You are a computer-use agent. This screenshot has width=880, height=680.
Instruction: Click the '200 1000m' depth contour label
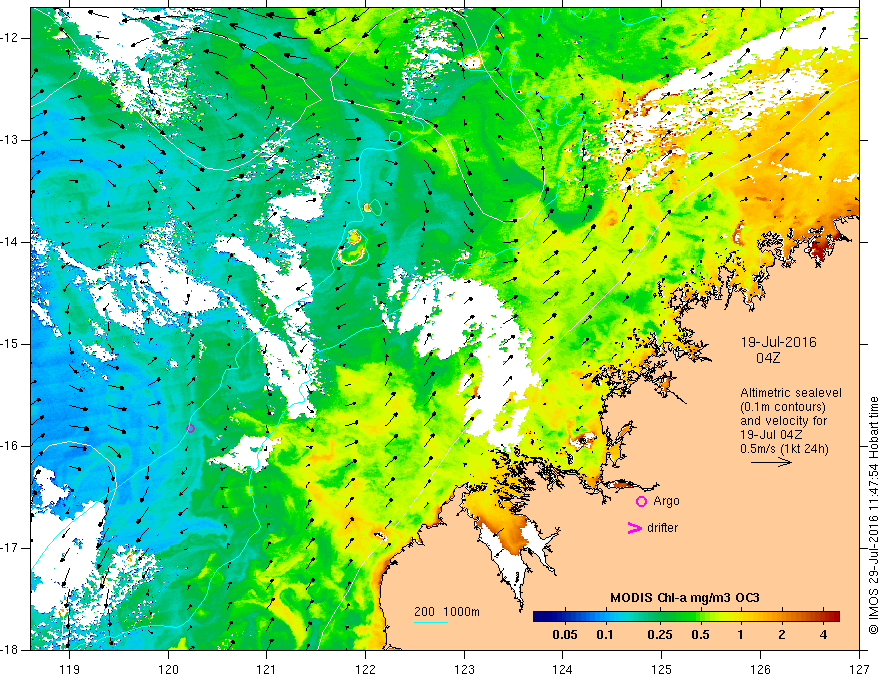coord(447,612)
